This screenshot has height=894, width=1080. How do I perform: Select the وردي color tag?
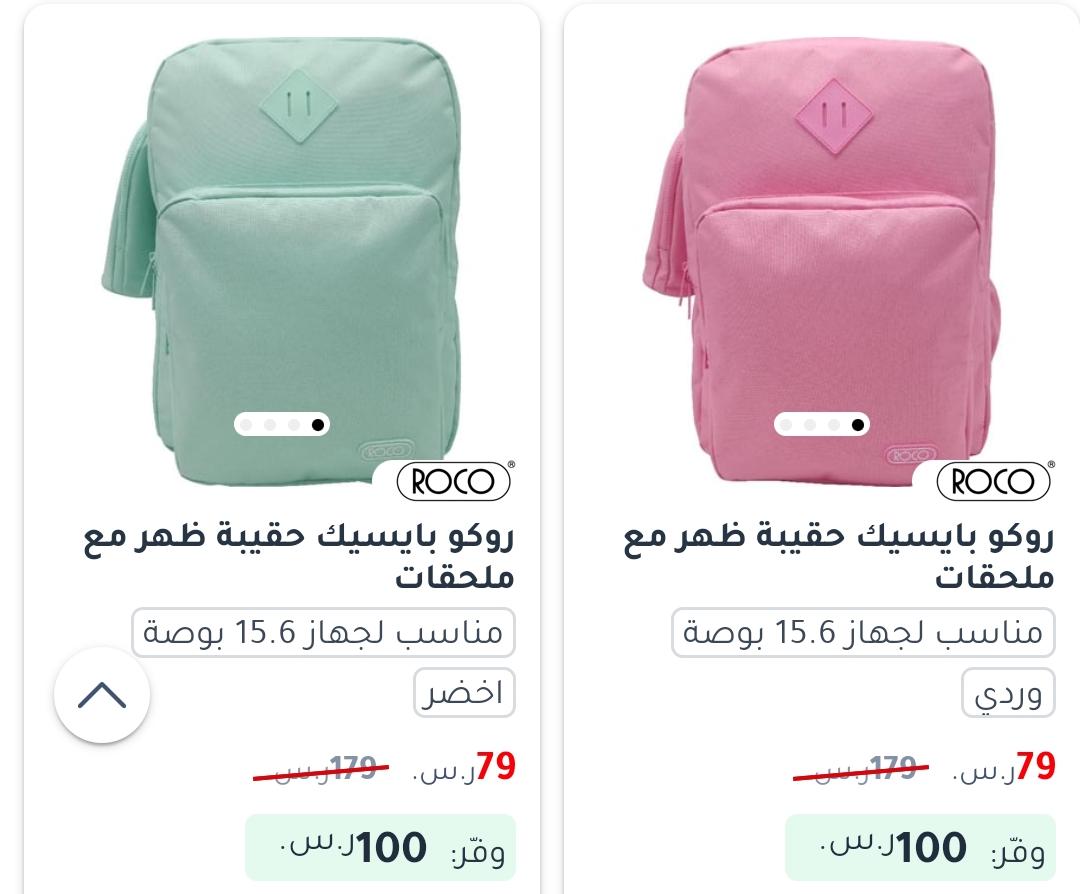1008,692
